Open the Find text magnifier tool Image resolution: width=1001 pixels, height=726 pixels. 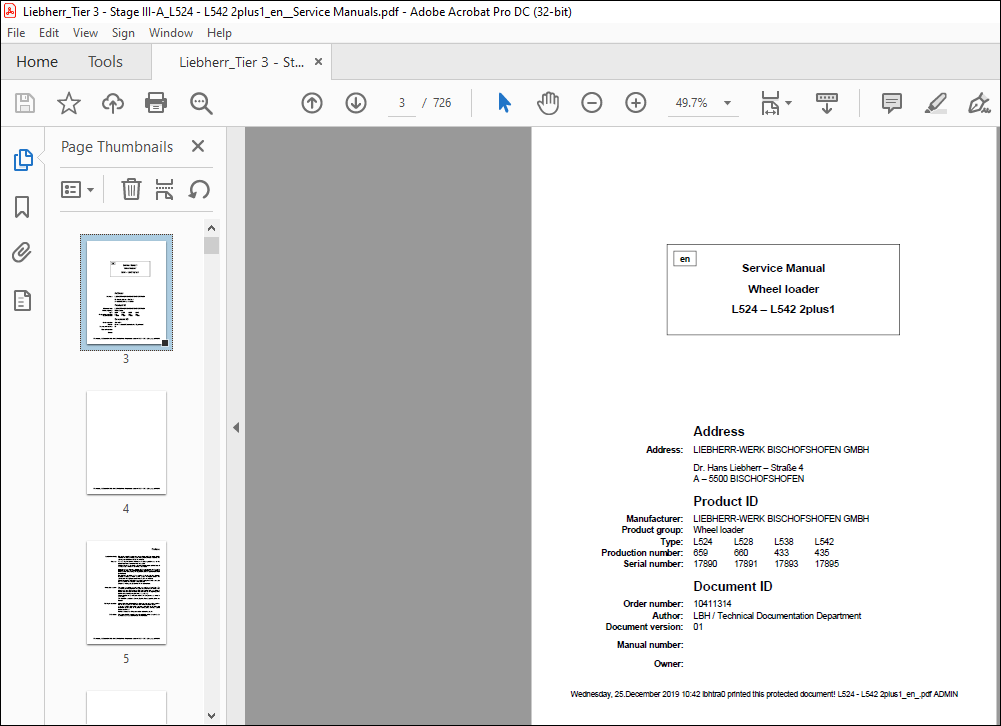[201, 103]
